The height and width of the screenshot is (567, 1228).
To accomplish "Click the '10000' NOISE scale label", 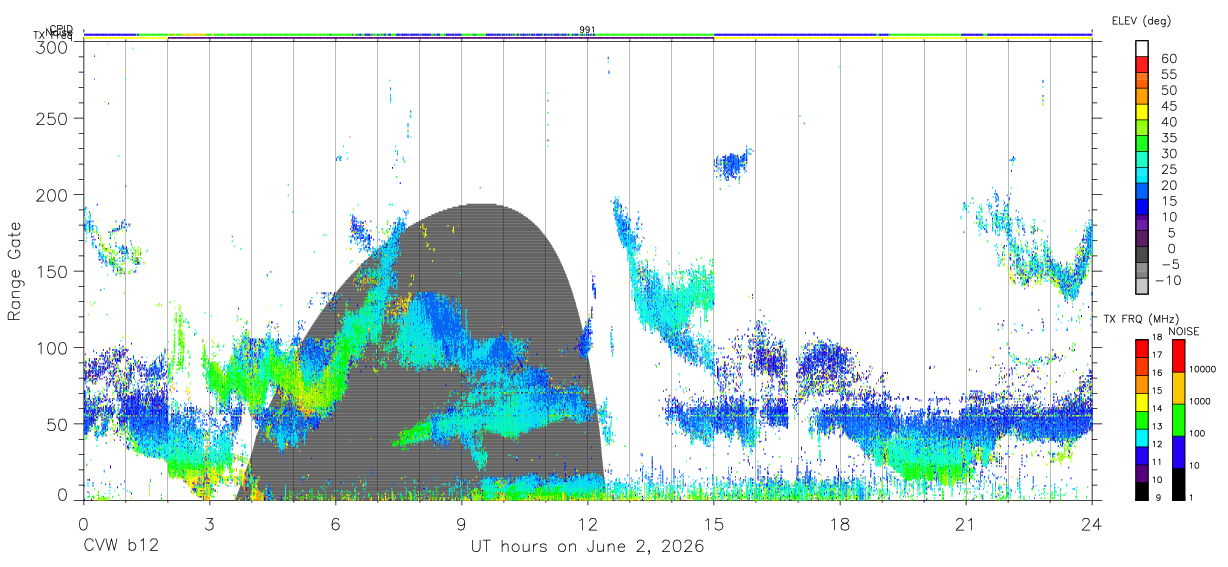I will click(1204, 370).
